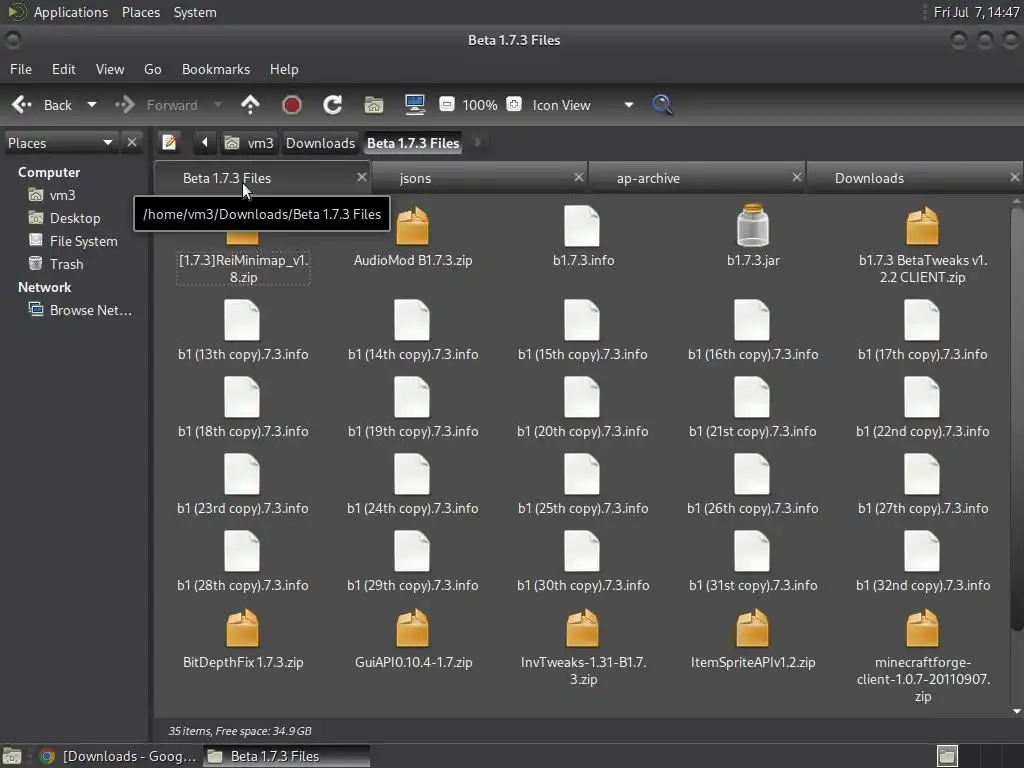1024x768 pixels.
Task: Click the vm3 path bar button
Action: pos(249,143)
